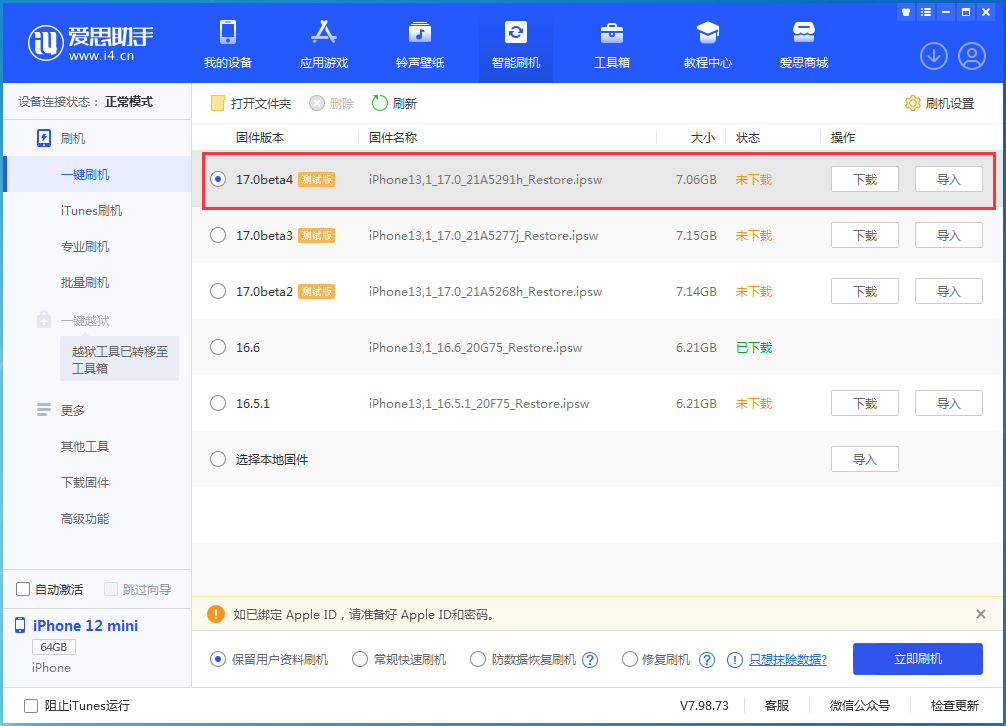Click the 只想抹掉数据 link
This screenshot has height=726, width=1006.
(790, 659)
